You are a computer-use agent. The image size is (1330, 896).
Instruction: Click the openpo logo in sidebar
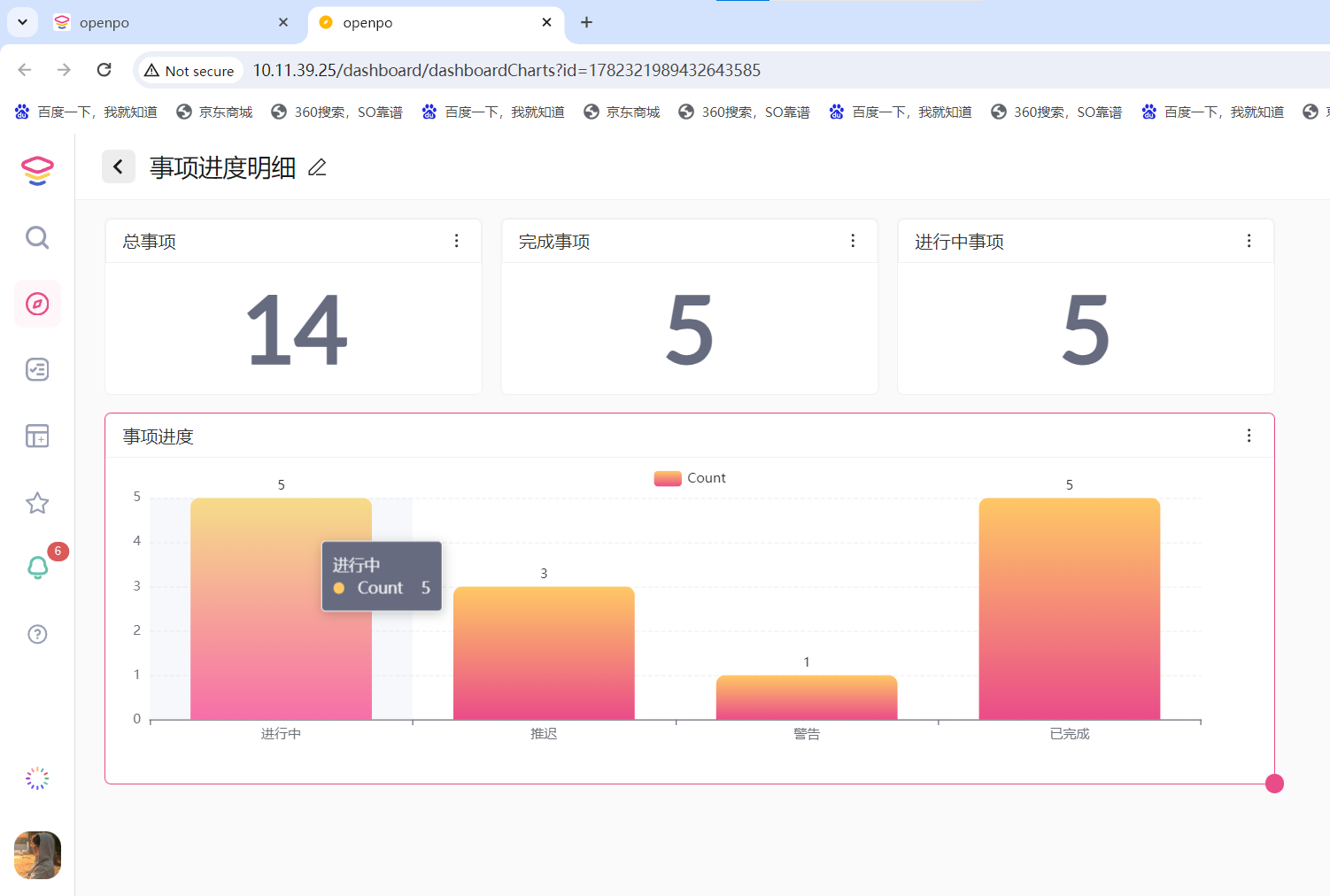[x=37, y=170]
